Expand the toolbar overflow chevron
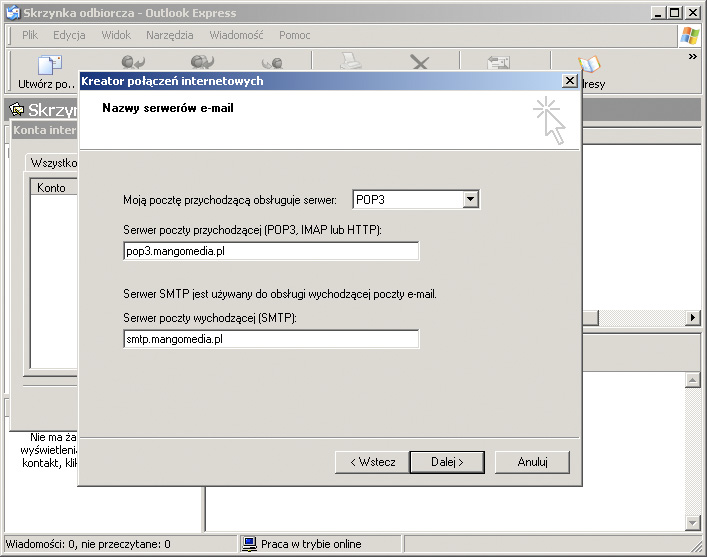This screenshot has height=557, width=707. pos(693,56)
